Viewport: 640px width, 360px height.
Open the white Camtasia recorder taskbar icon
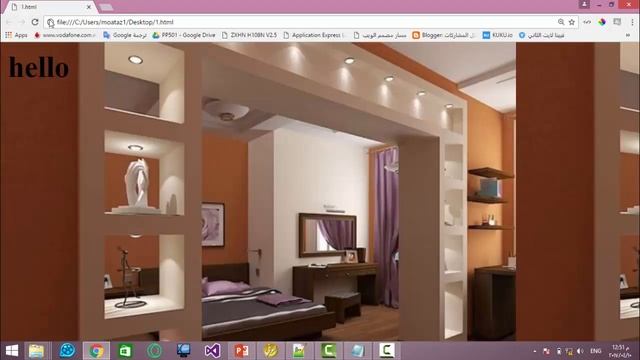coord(386,351)
